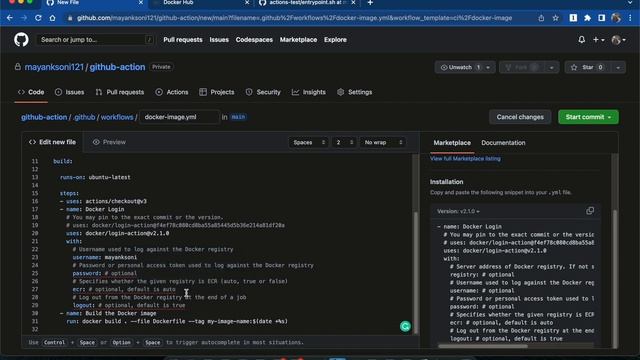Open Explore in top navigation
This screenshot has height=360, width=640.
coord(335,40)
